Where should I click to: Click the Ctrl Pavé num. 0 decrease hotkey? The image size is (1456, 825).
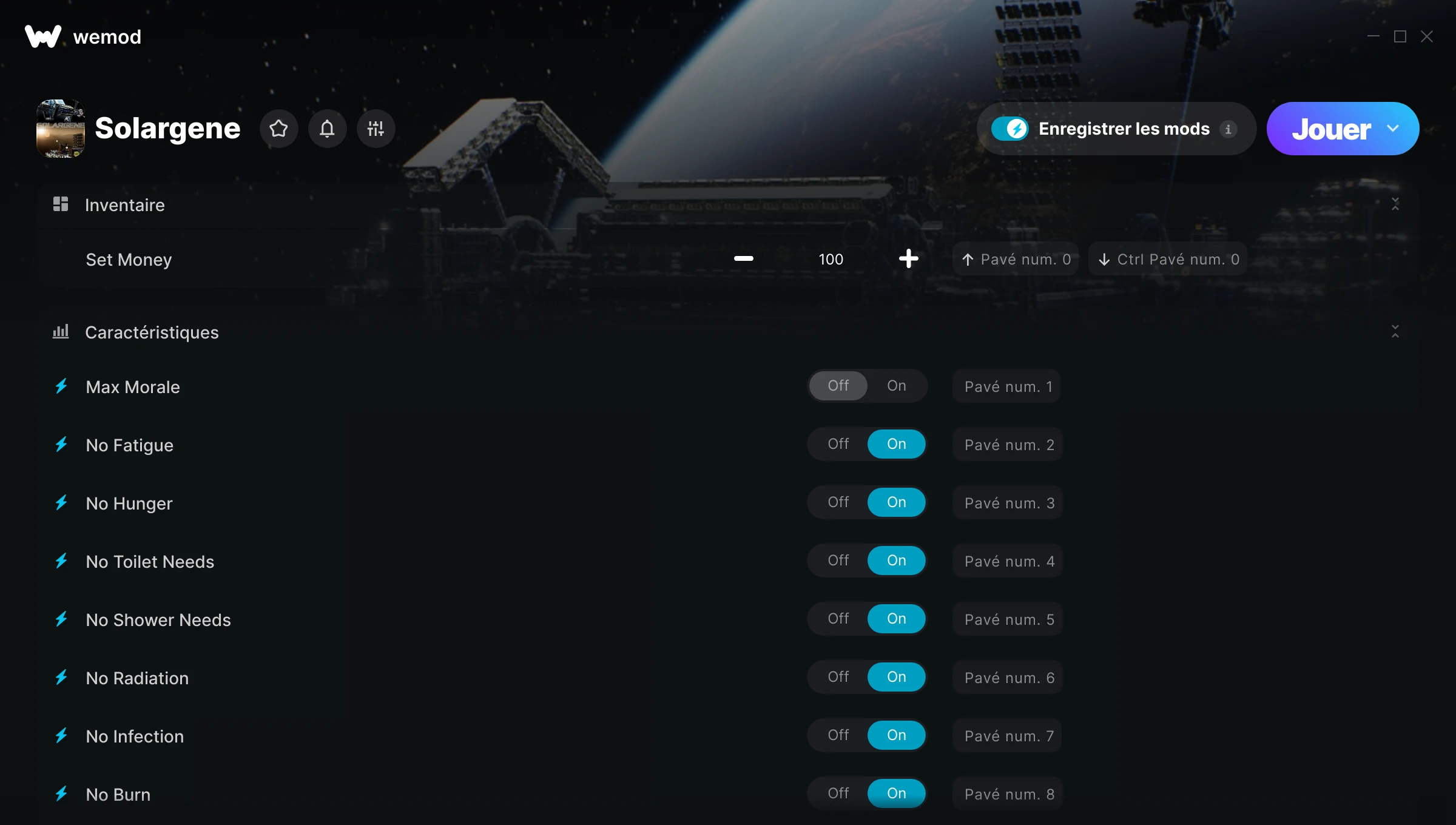pyautogui.click(x=1168, y=259)
